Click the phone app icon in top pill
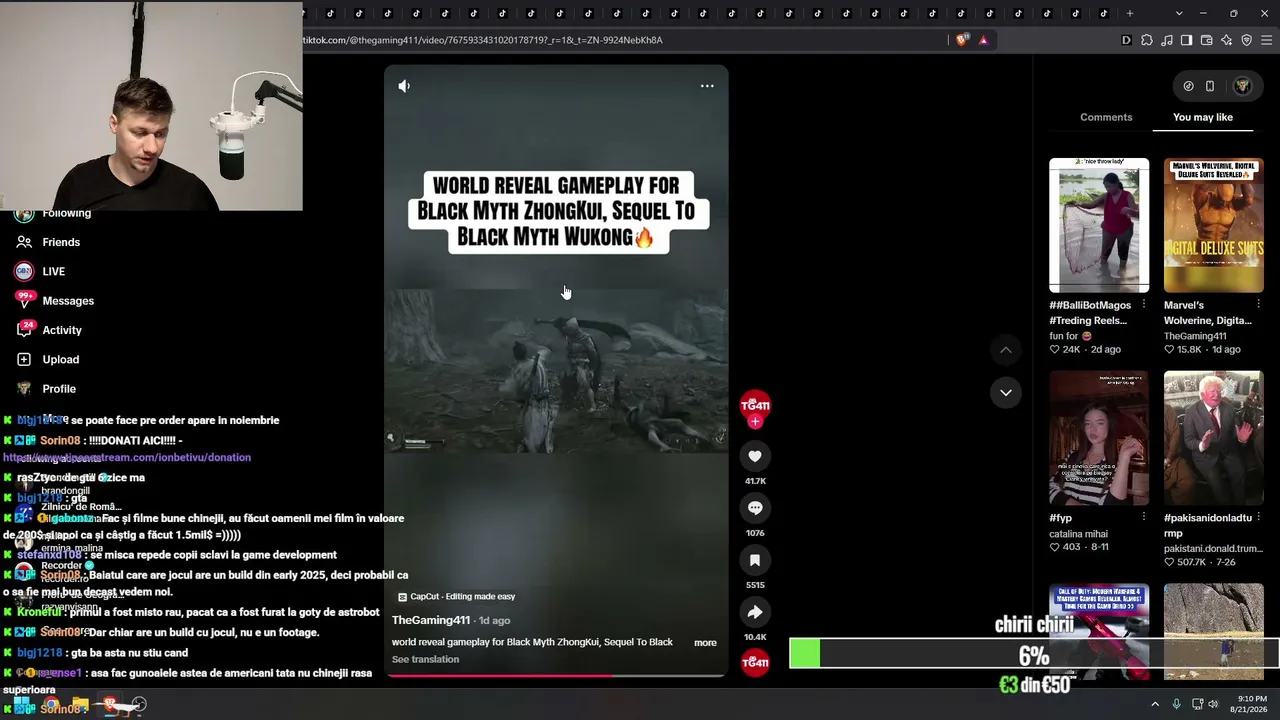The image size is (1280, 720). tap(1210, 86)
